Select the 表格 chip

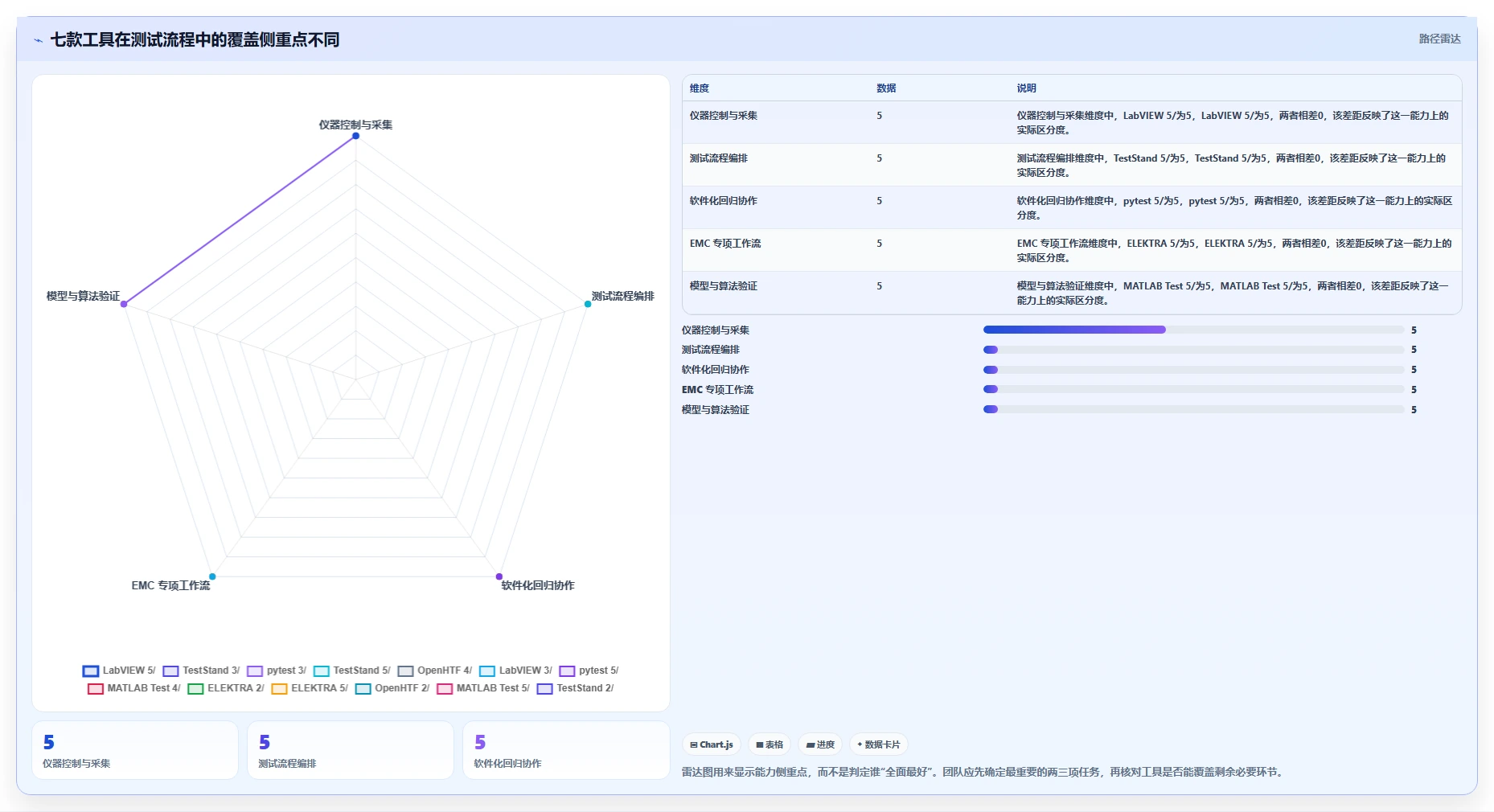[770, 744]
